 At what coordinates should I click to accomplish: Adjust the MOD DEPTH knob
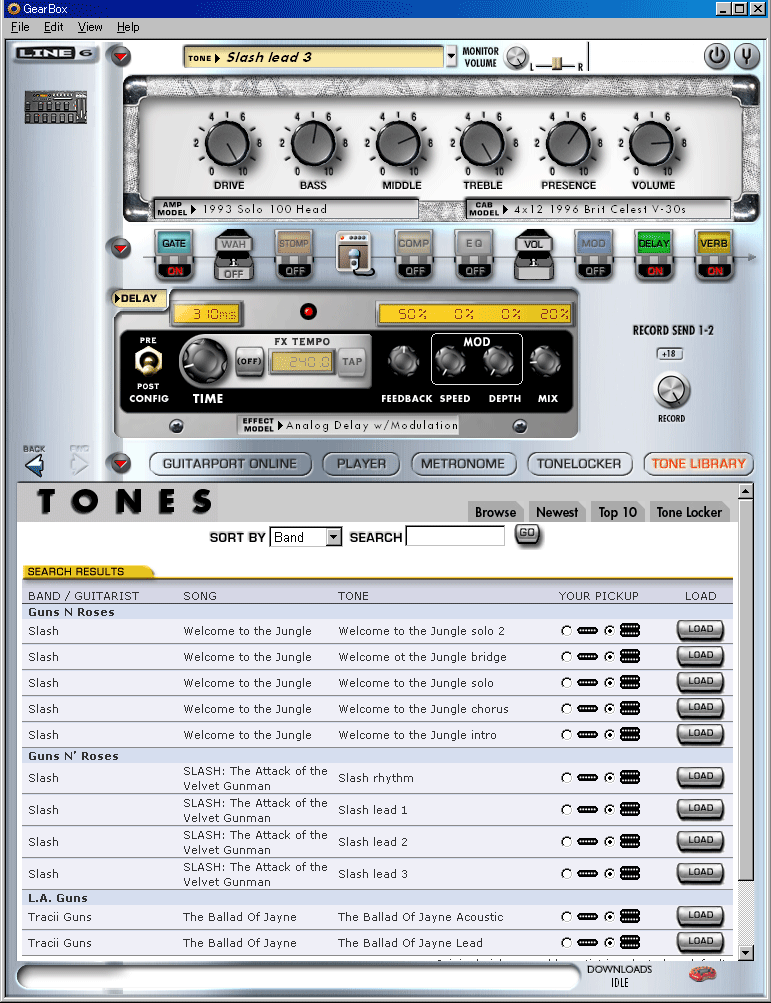498,361
